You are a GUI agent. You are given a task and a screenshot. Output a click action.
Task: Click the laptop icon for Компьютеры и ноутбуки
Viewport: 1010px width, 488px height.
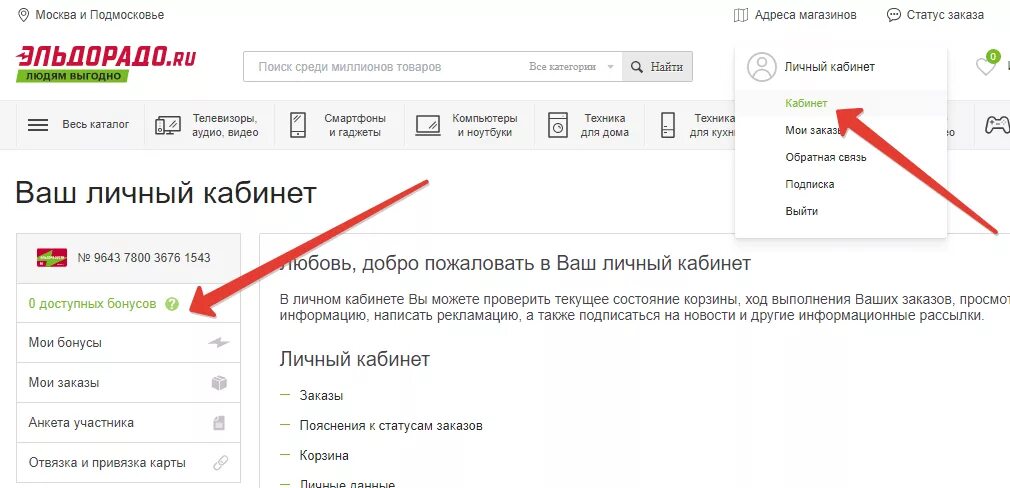click(428, 125)
